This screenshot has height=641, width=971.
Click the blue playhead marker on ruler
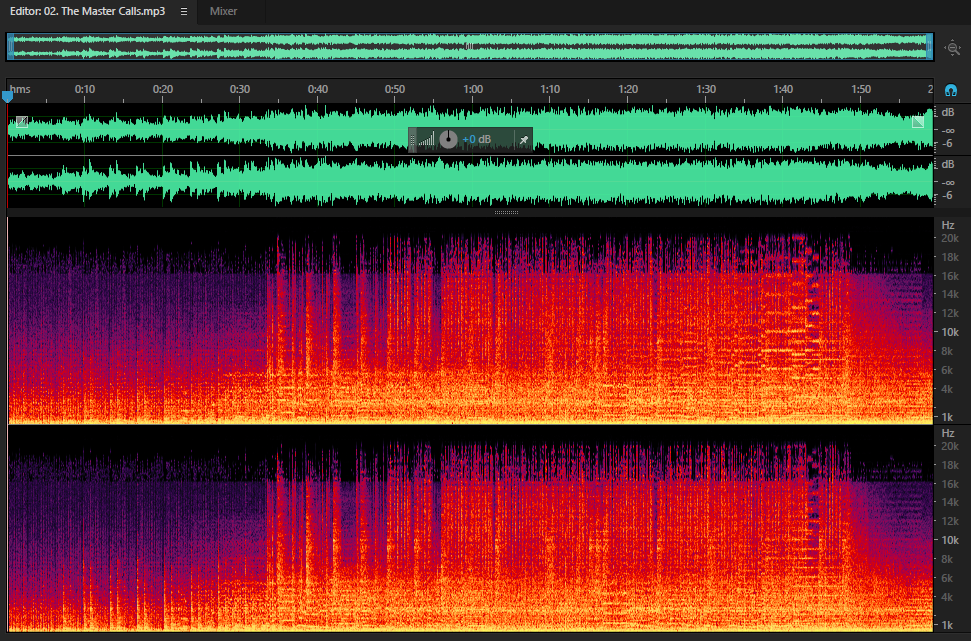pos(7,96)
